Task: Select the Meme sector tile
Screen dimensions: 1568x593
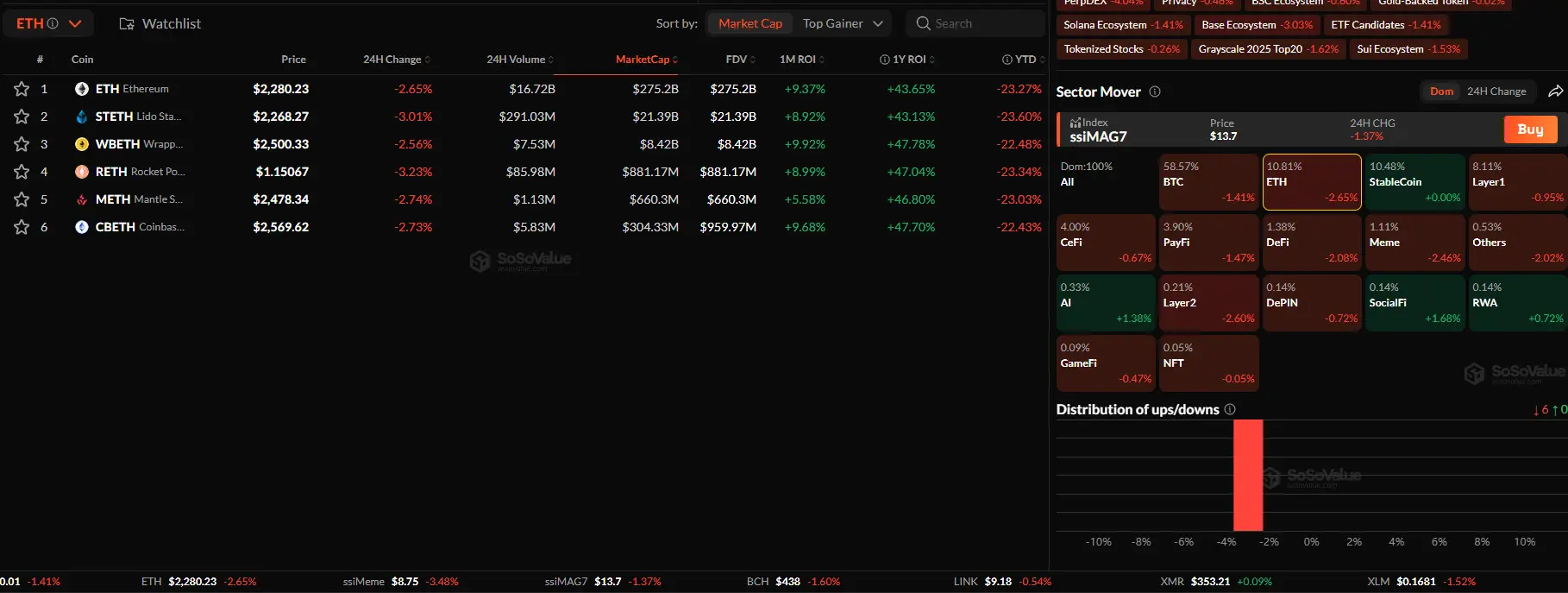Action: 1414,243
